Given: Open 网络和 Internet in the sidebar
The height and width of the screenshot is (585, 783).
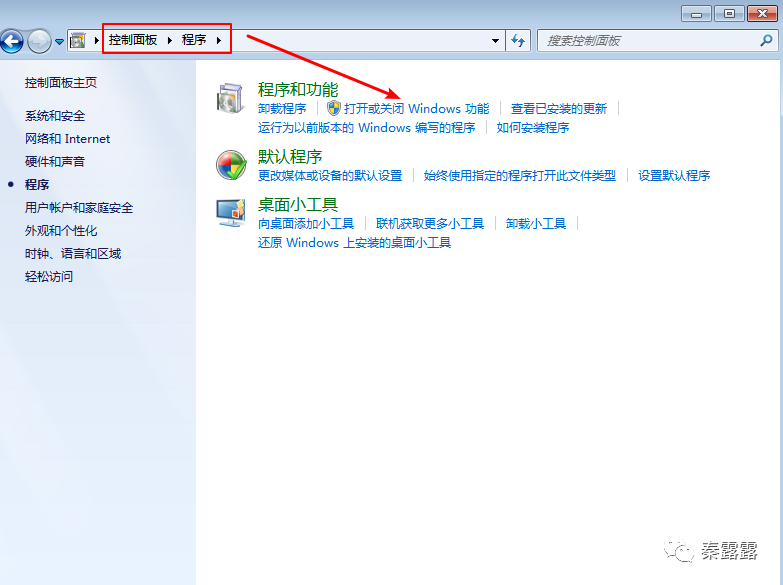Looking at the screenshot, I should pos(67,139).
